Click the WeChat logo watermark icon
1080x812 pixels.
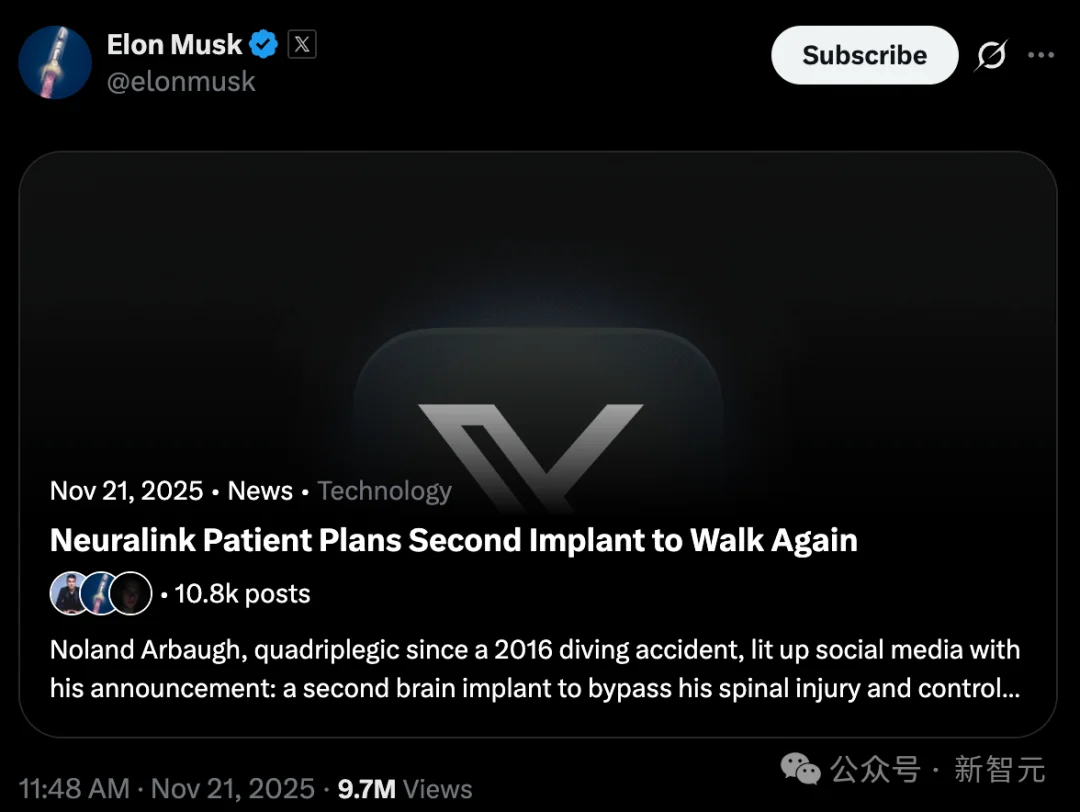pos(801,769)
